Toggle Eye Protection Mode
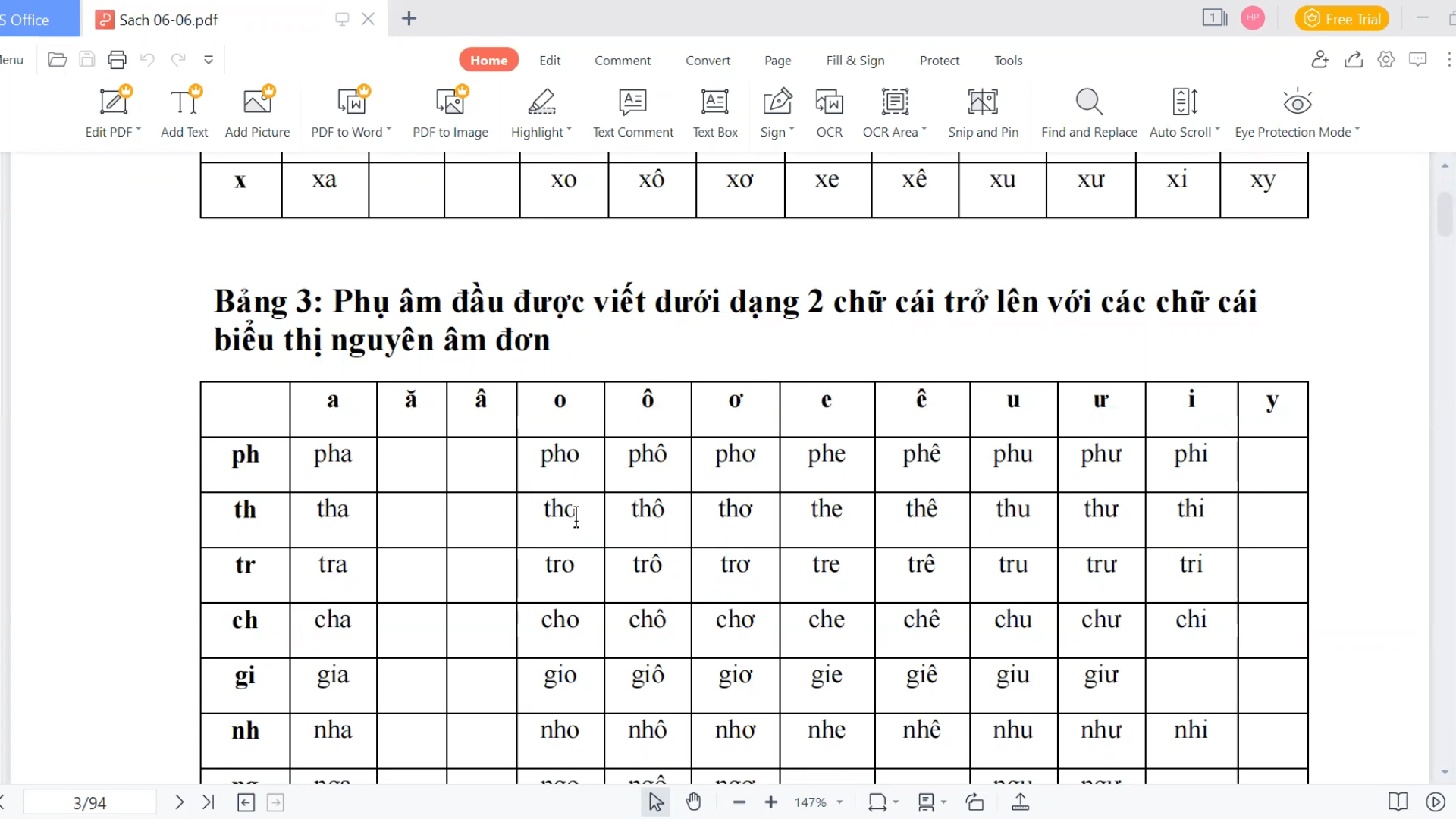The width and height of the screenshot is (1456, 819). pos(1296,110)
